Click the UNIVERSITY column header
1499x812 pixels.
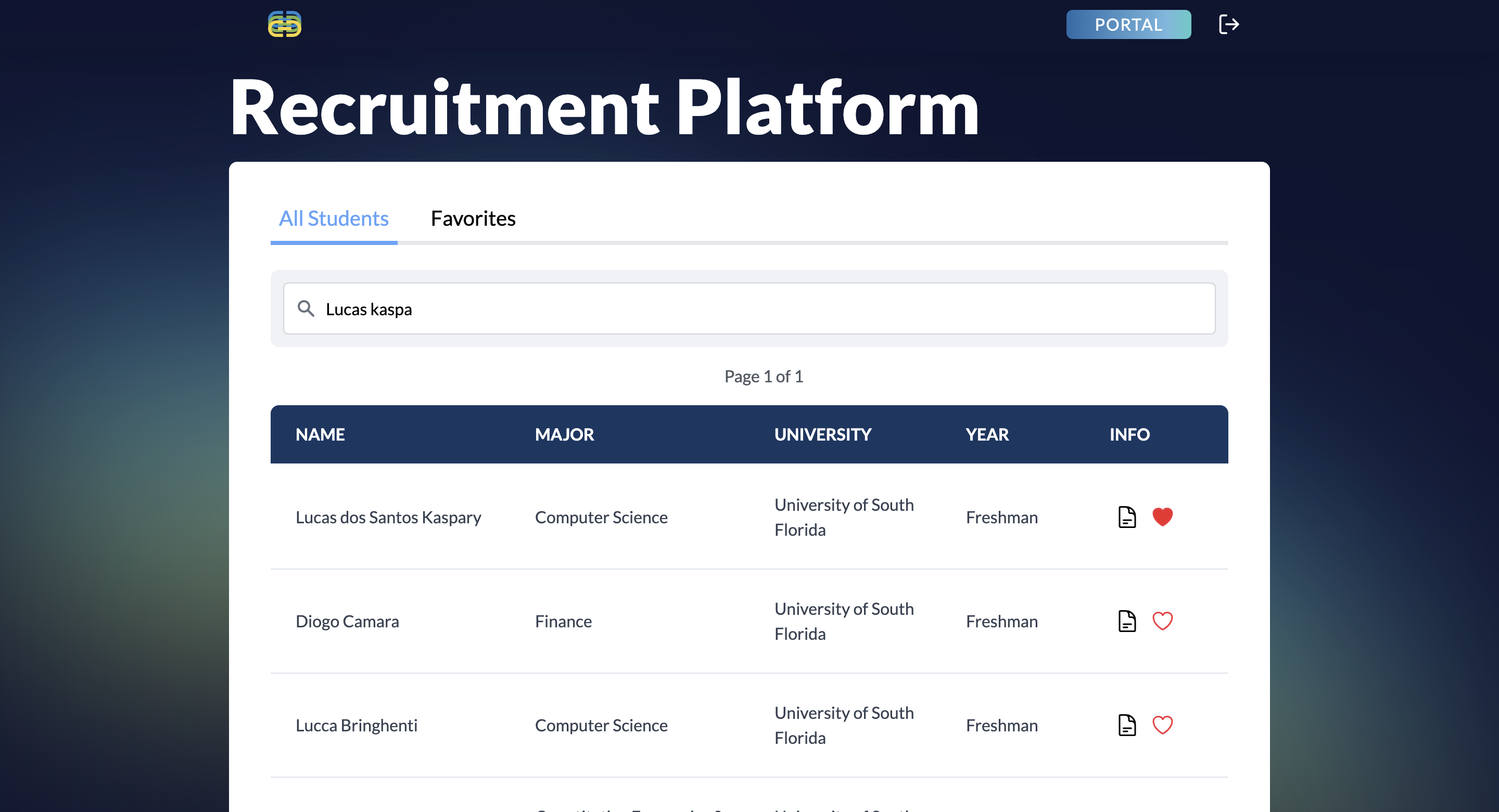pyautogui.click(x=822, y=434)
